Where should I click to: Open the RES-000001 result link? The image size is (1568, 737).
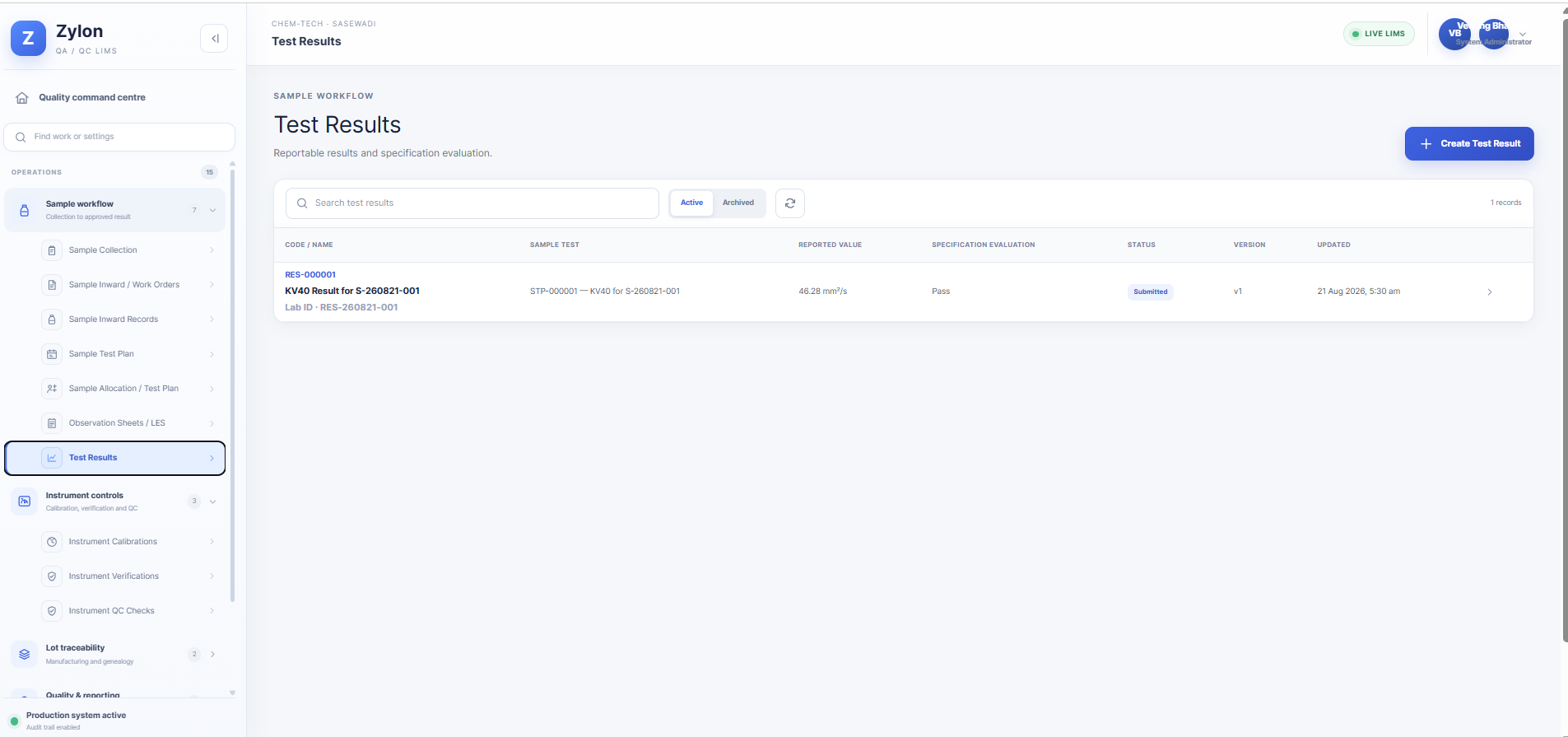coord(310,275)
